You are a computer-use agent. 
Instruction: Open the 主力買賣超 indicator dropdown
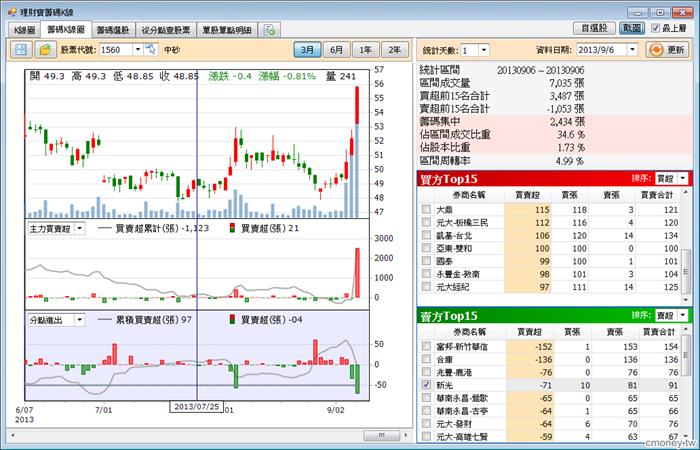pos(79,229)
